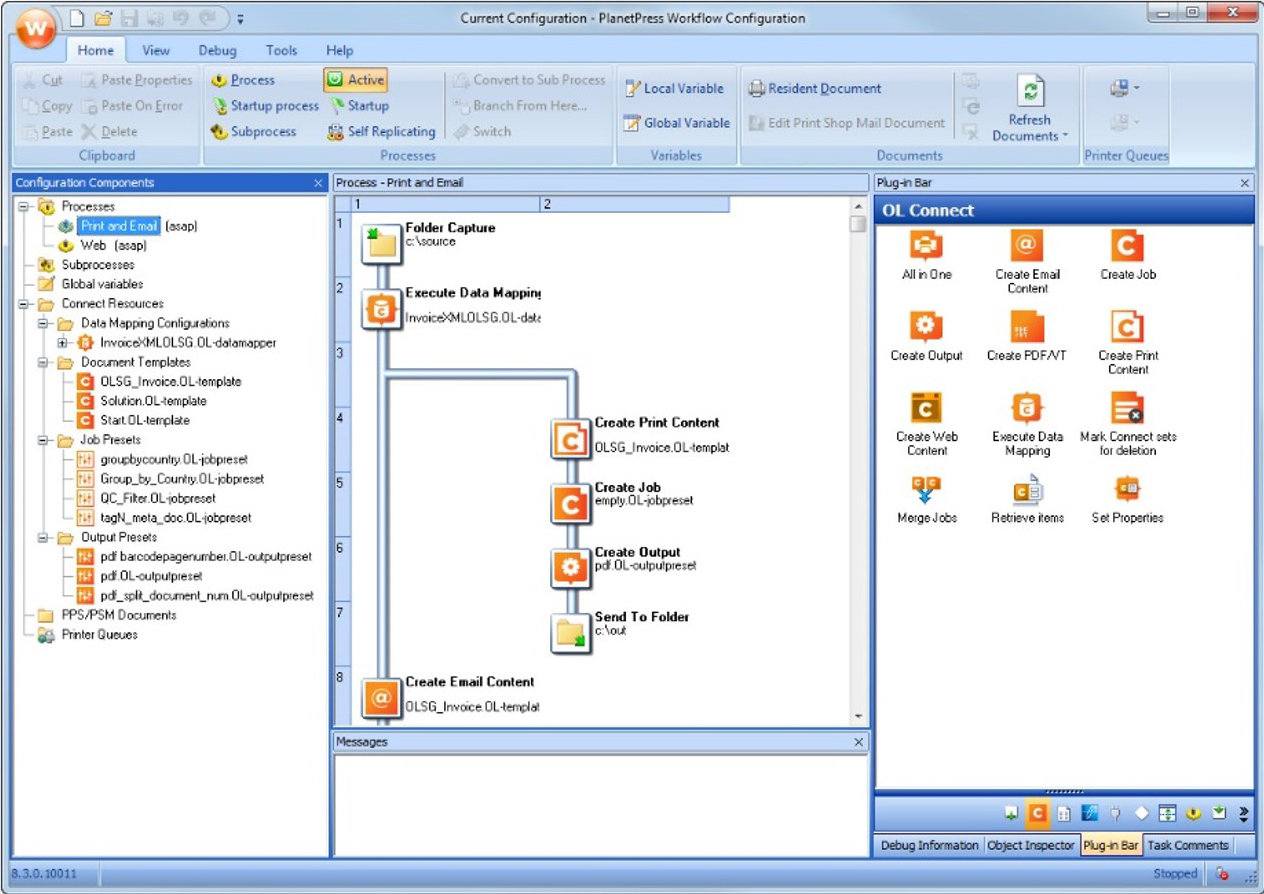Add a Subprocess from the ribbon
The height and width of the screenshot is (894, 1264).
coord(254,132)
